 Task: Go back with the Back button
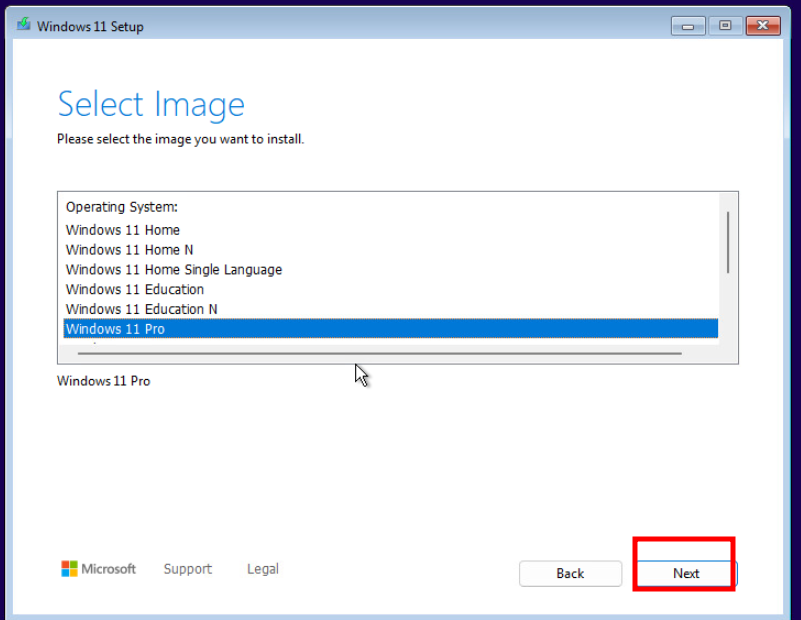(x=571, y=574)
